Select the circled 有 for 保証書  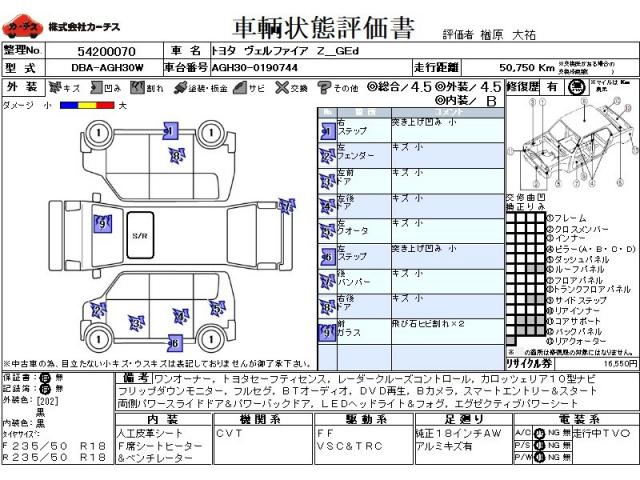[x=44, y=378]
